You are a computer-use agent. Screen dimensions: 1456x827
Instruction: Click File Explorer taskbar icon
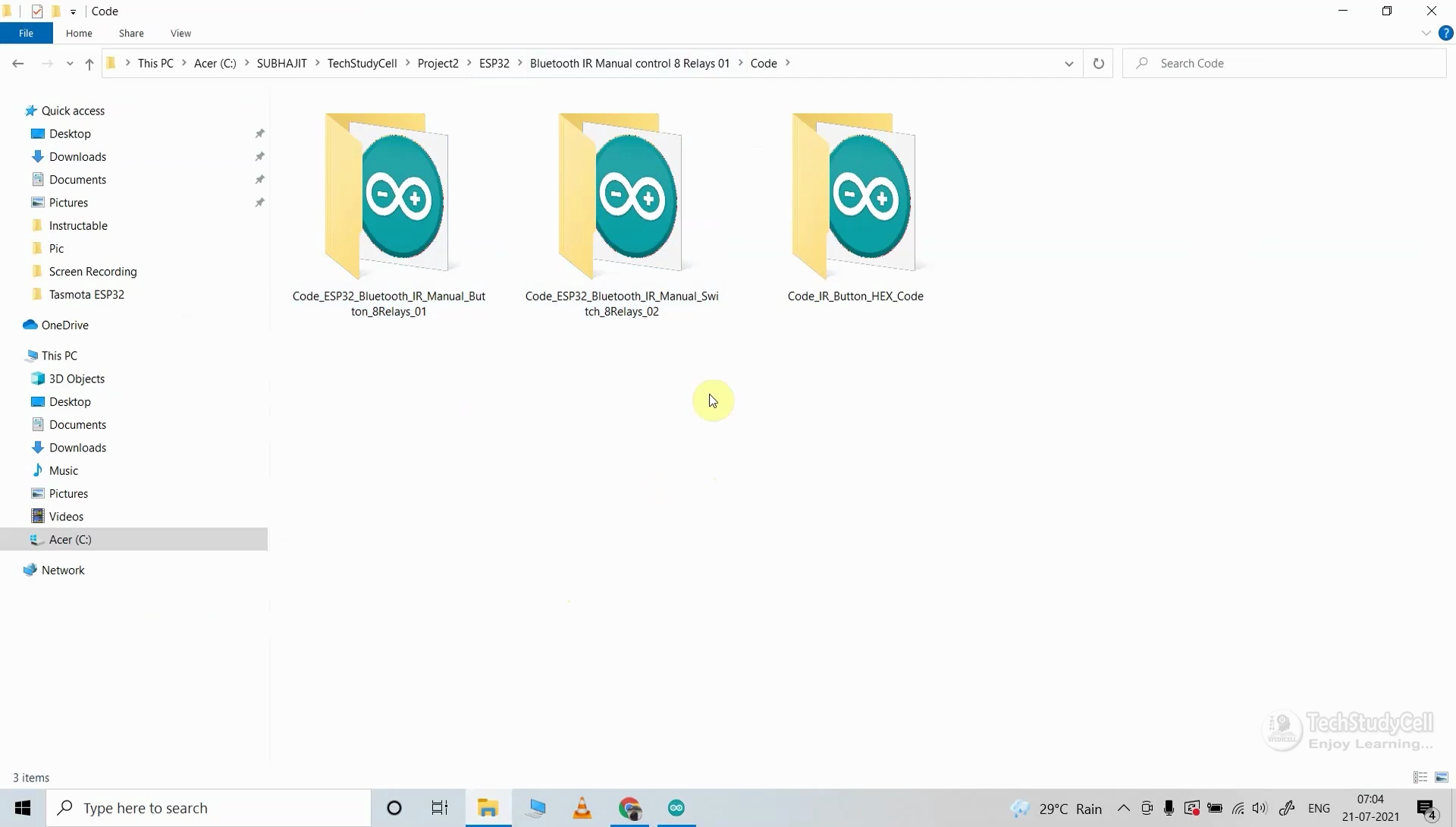[x=488, y=808]
